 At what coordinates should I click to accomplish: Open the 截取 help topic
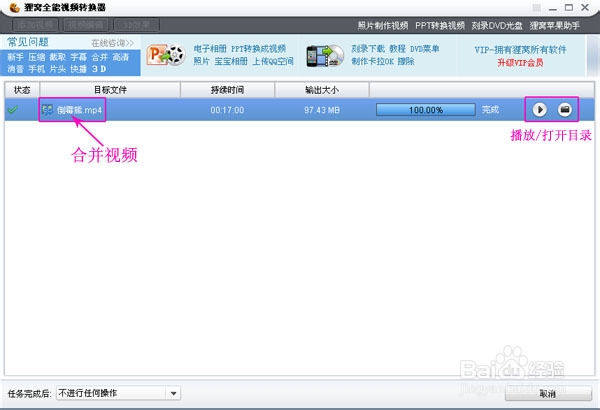57,57
